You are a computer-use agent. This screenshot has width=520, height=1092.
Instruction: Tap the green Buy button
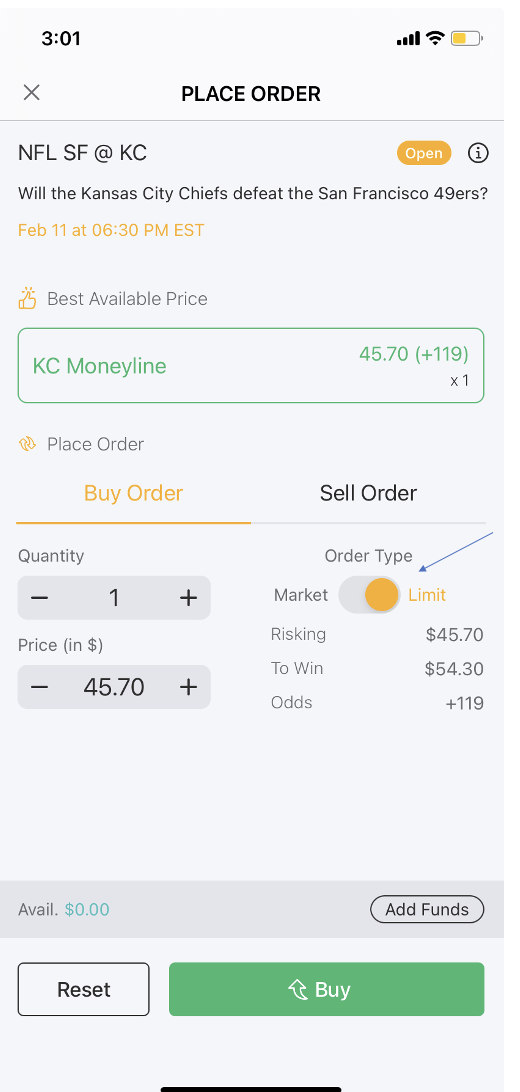[x=326, y=989]
